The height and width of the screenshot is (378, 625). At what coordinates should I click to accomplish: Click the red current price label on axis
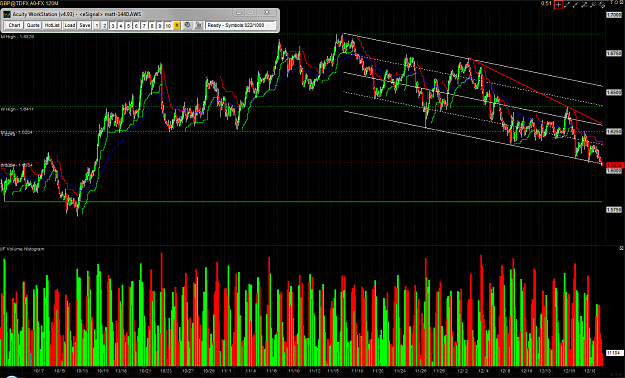pos(614,165)
